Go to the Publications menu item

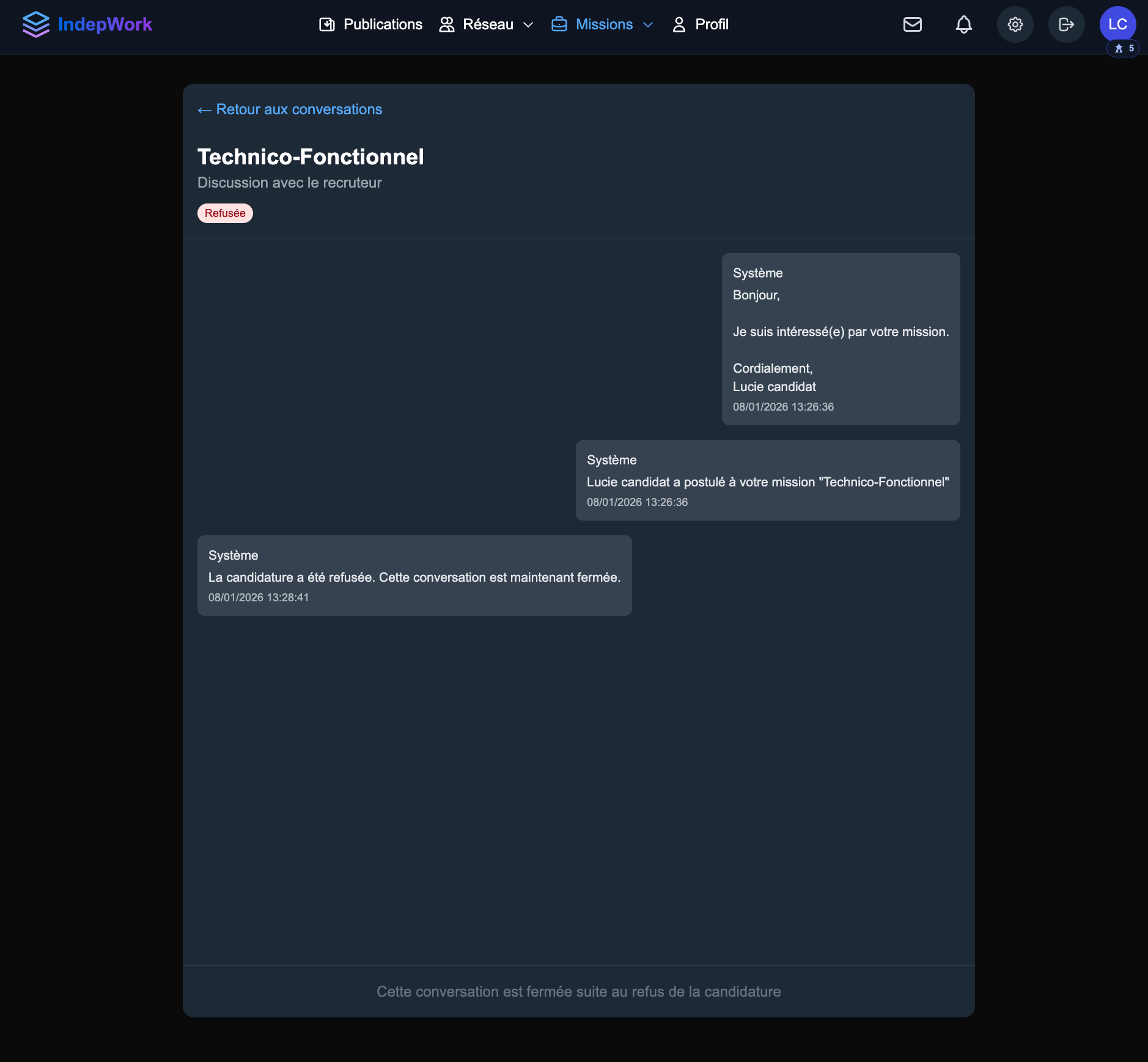click(383, 24)
